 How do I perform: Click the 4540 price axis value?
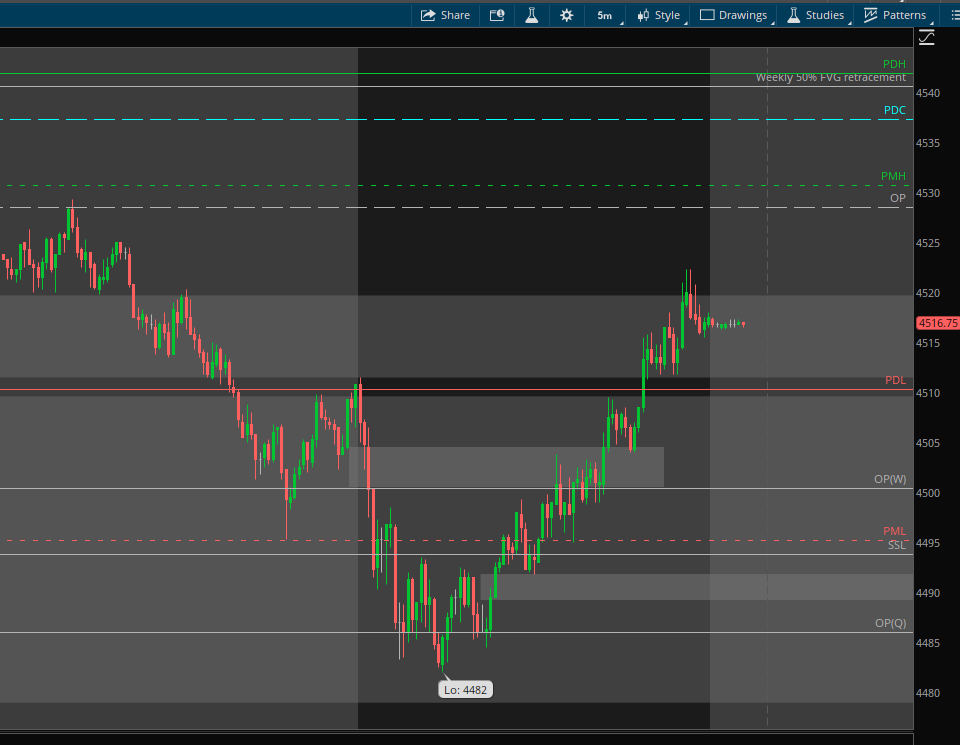[x=928, y=94]
